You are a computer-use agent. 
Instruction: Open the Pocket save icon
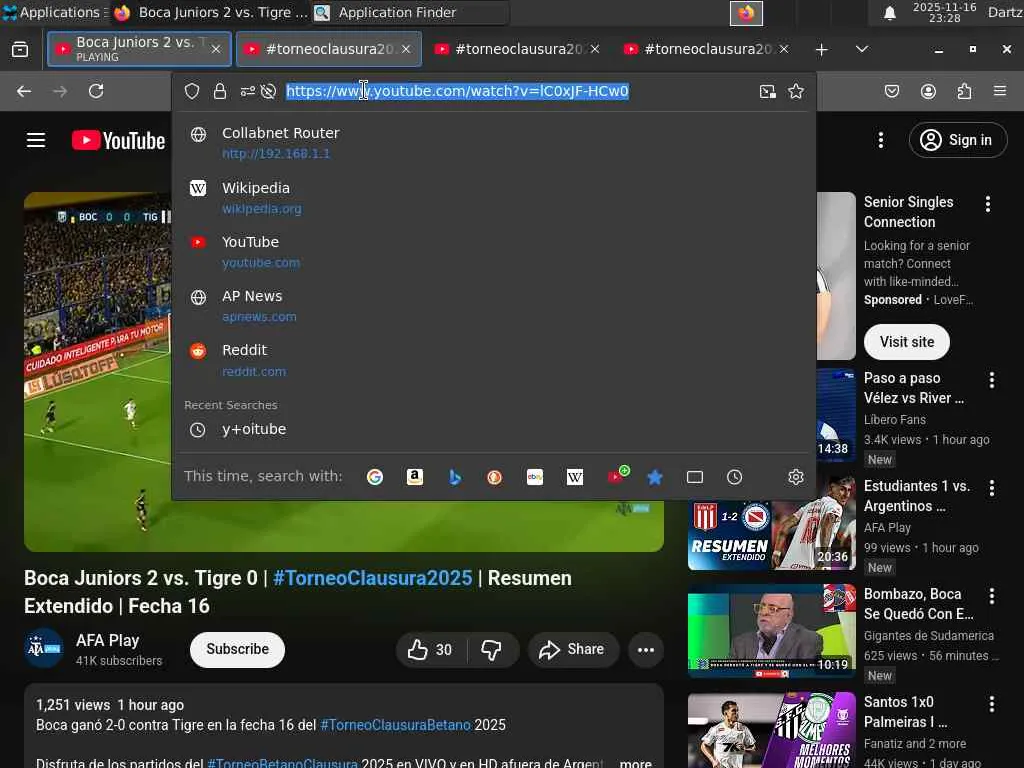coord(892,91)
